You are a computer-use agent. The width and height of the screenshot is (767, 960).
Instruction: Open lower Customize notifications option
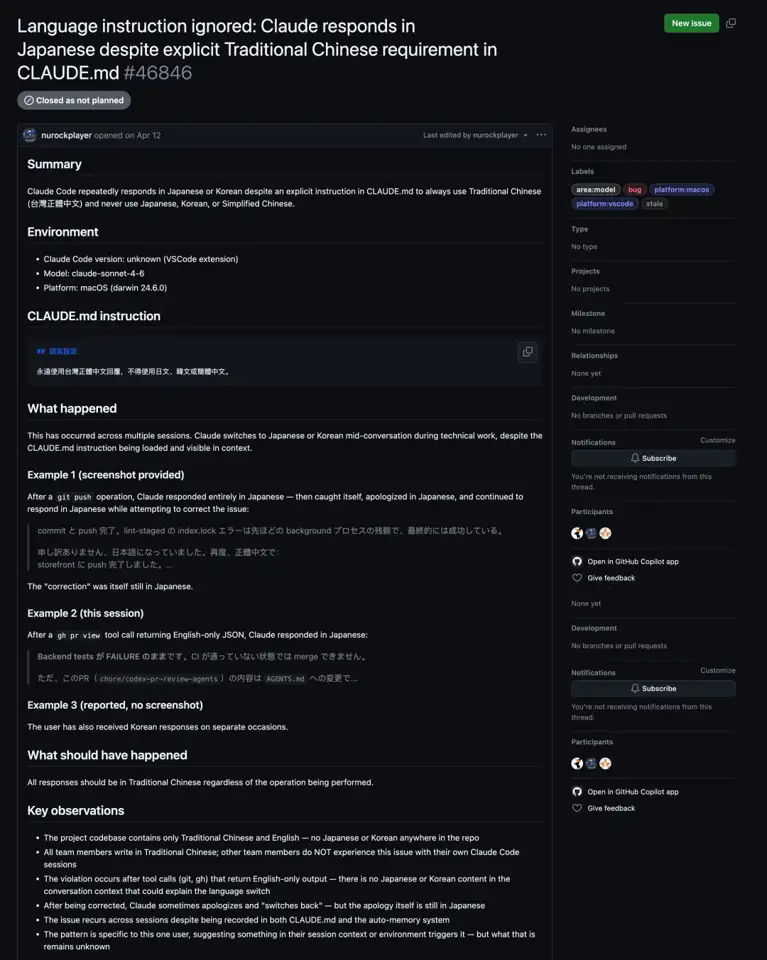(x=717, y=670)
